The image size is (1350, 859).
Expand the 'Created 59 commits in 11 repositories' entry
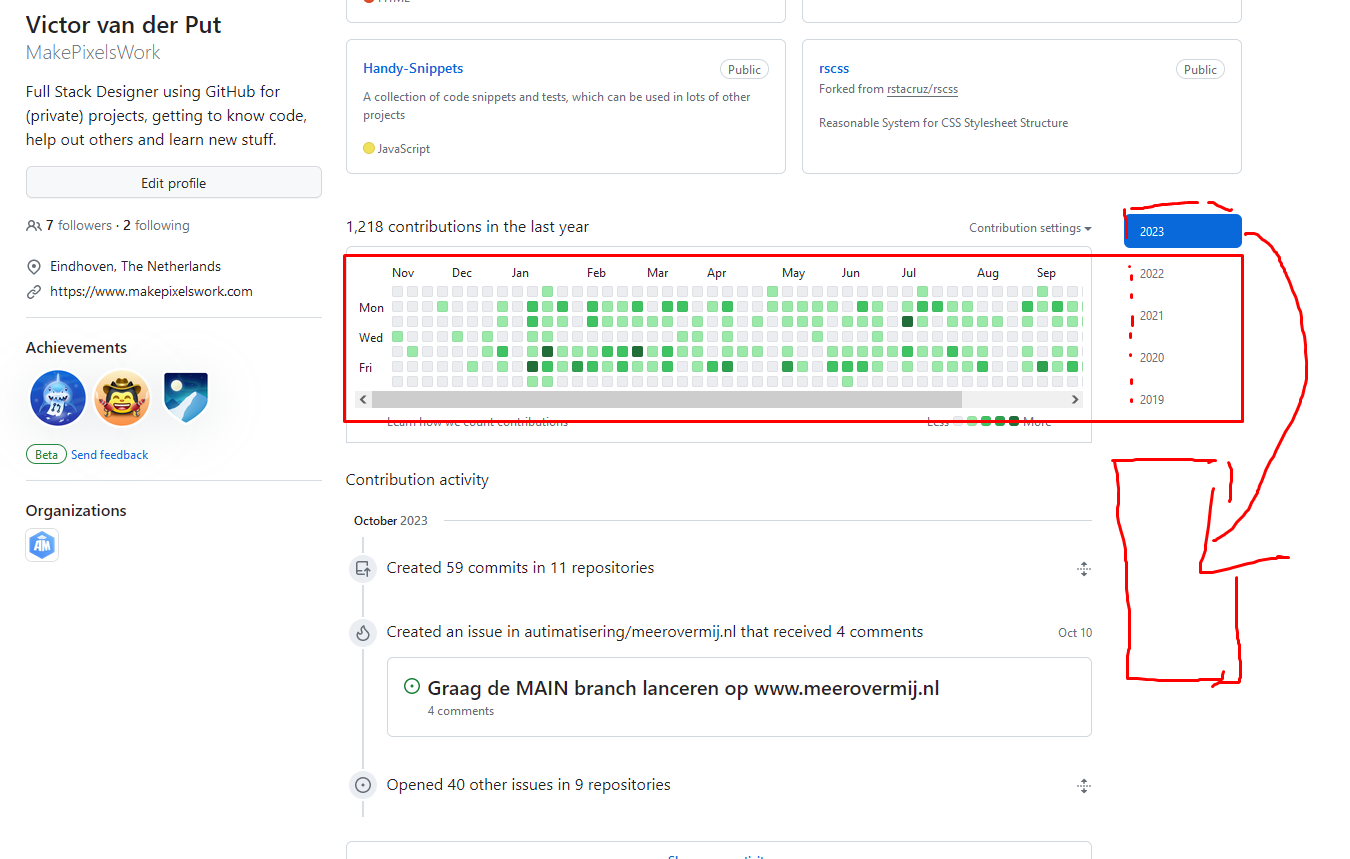(x=1084, y=568)
